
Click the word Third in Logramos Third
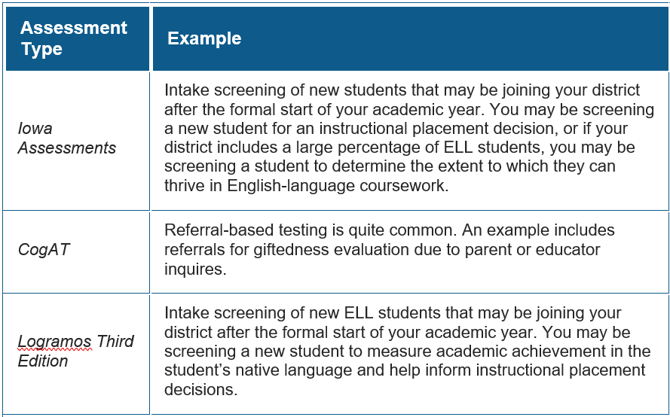coord(115,341)
